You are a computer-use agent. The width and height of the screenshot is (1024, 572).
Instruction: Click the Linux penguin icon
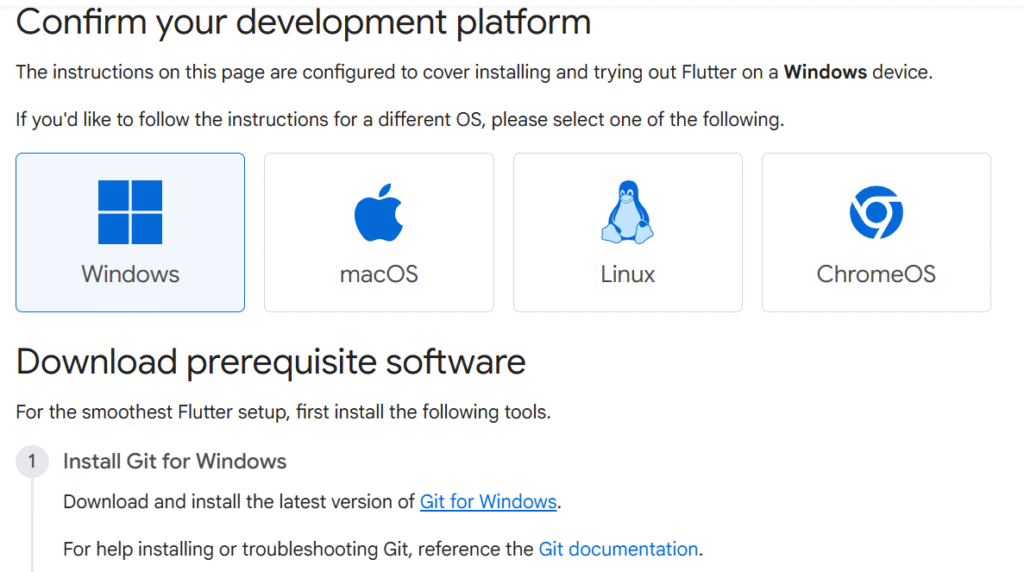point(627,212)
